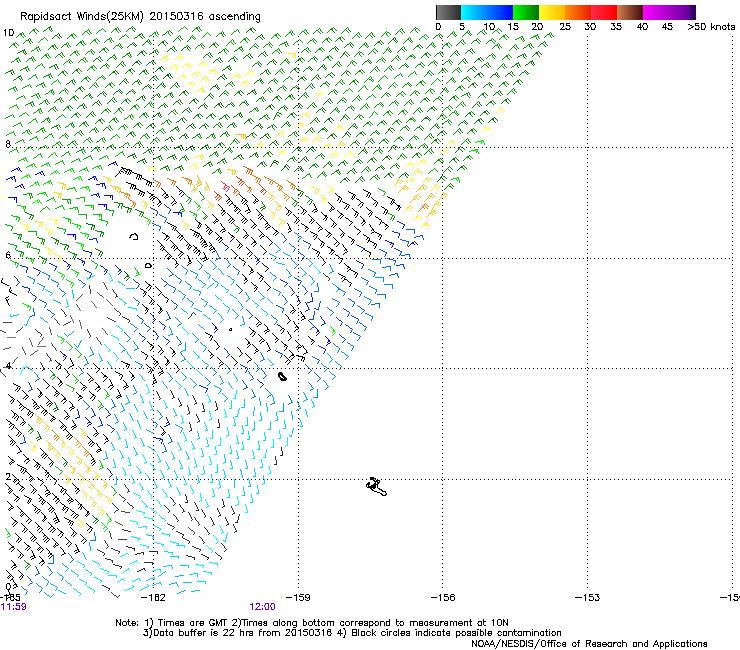Select latitude label '4' on the left axis
This screenshot has width=740, height=650.
(8, 366)
